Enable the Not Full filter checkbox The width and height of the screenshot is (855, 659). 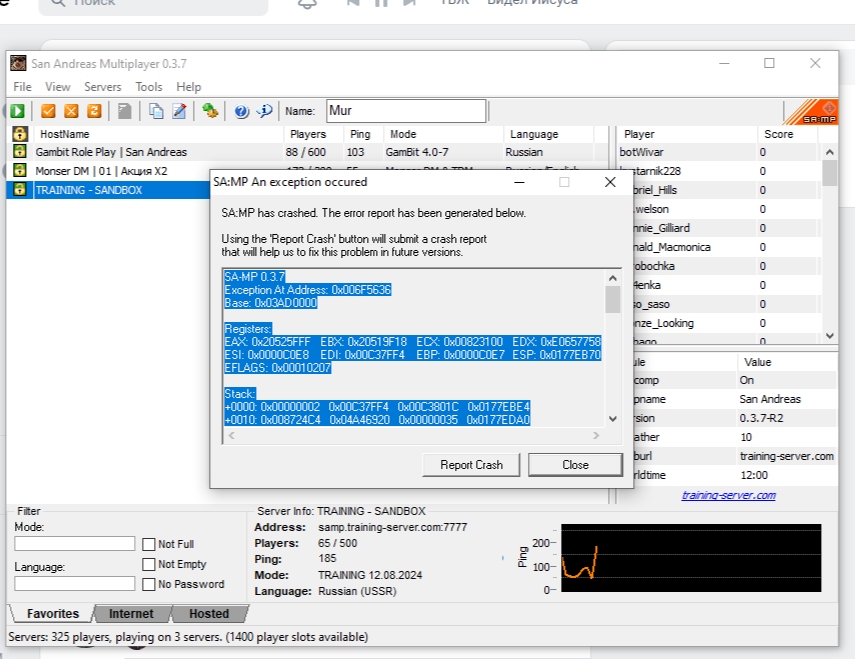click(x=149, y=545)
